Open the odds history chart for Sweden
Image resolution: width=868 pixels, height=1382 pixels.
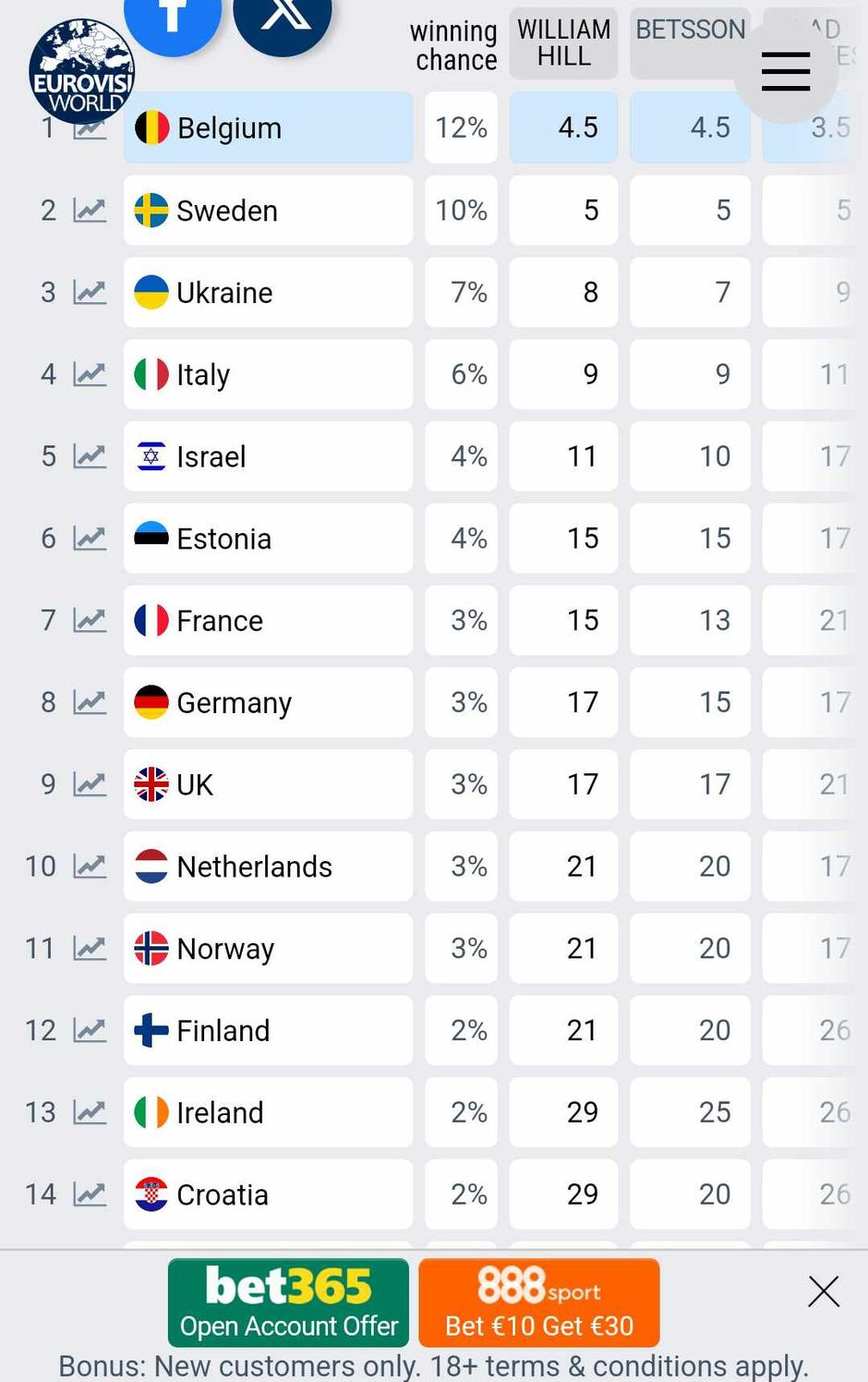90,211
